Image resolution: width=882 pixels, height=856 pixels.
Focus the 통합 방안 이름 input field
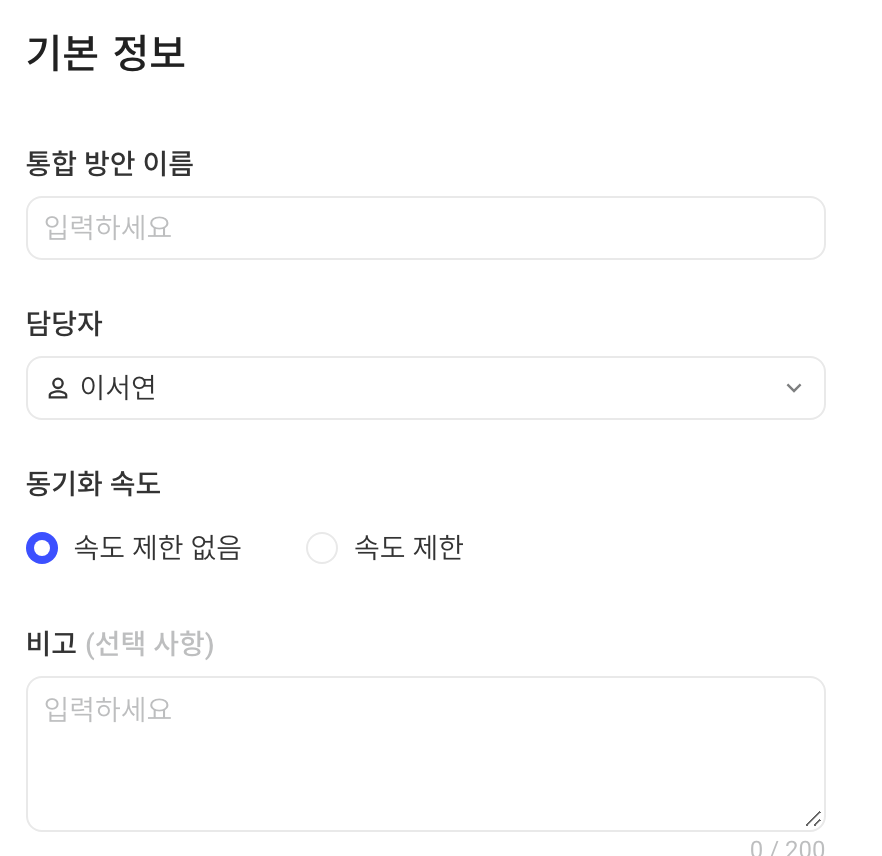tap(426, 228)
